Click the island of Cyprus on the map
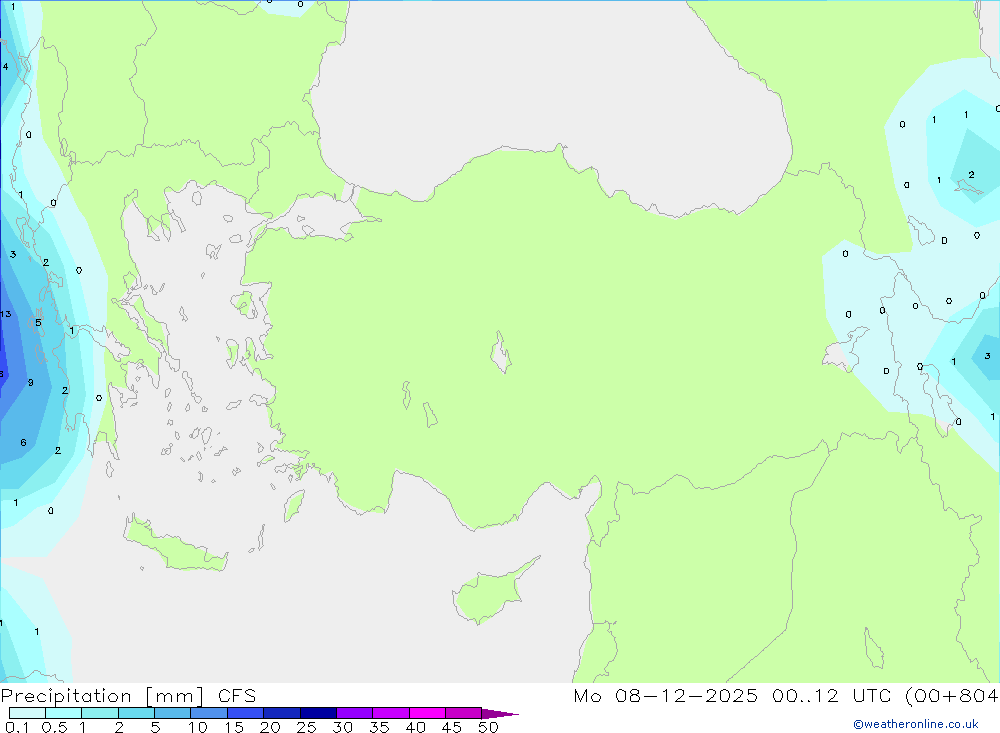The height and width of the screenshot is (733, 1000). tap(491, 593)
